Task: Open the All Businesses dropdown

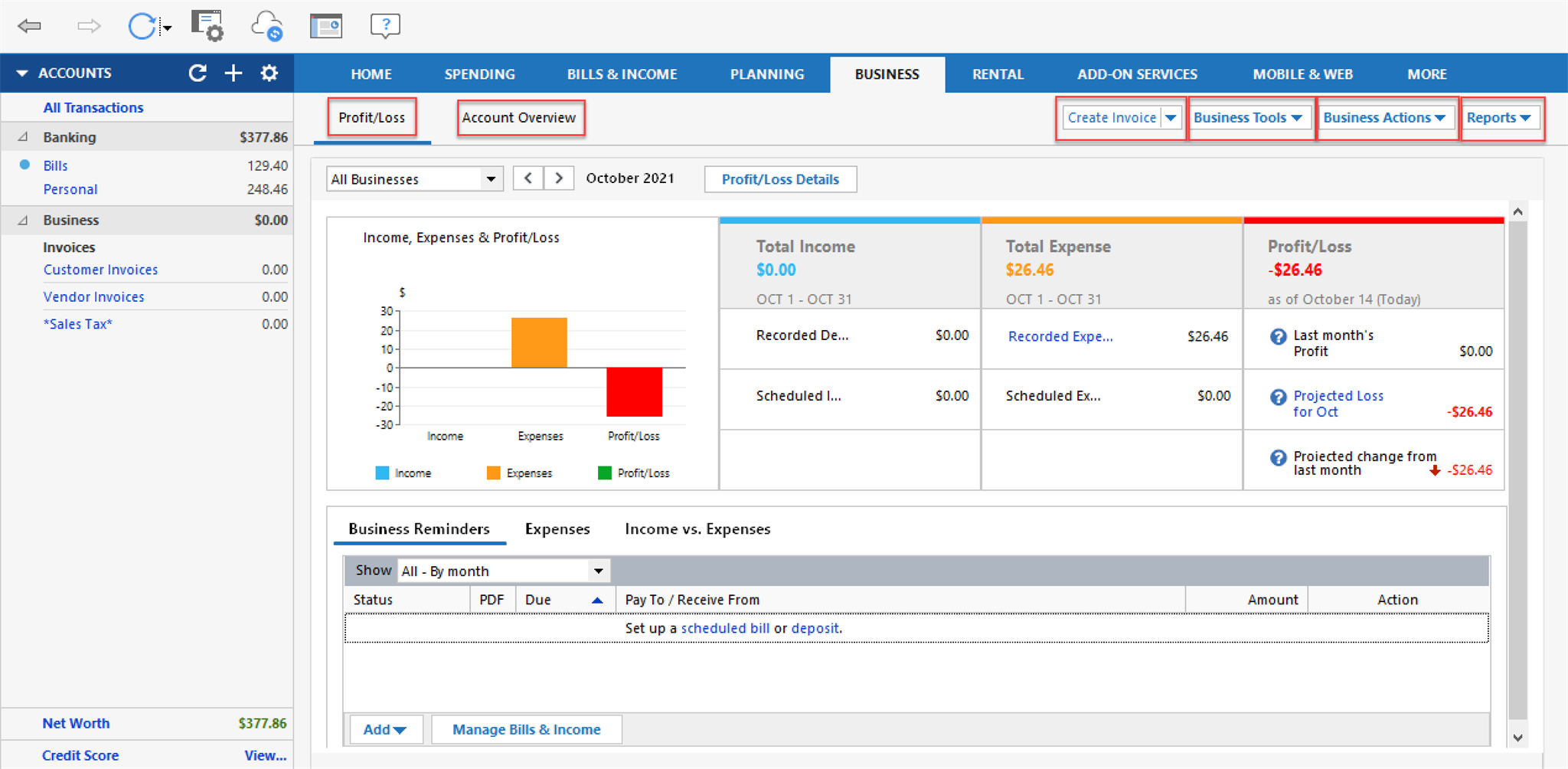Action: pos(414,179)
